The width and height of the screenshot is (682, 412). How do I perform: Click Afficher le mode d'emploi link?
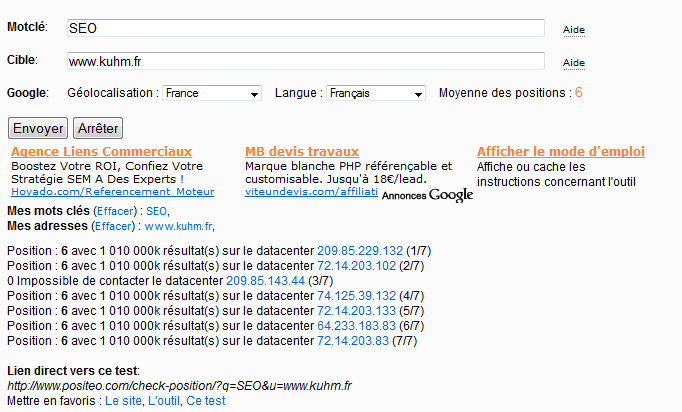point(561,151)
